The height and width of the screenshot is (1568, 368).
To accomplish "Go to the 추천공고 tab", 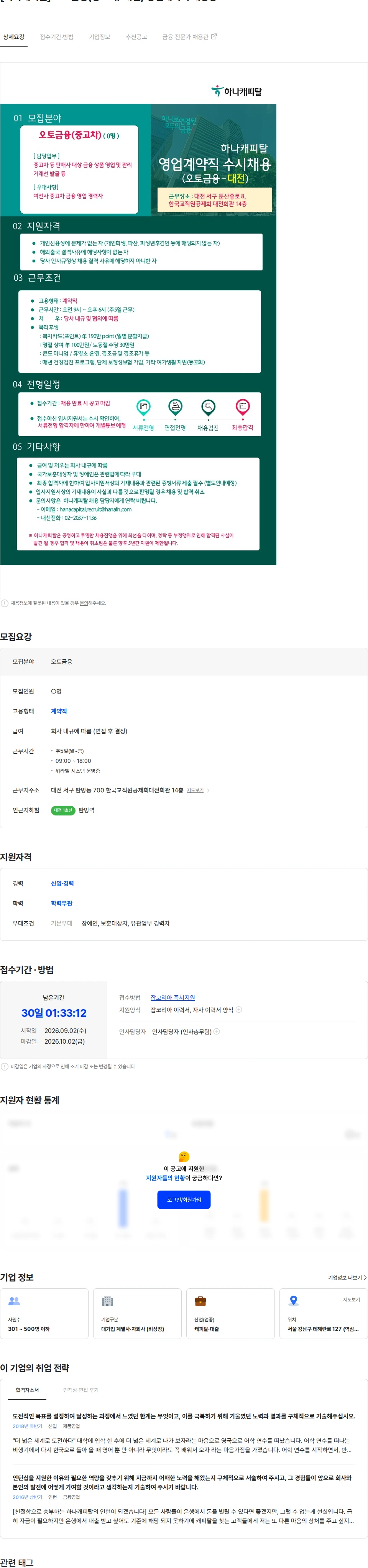I will [x=136, y=37].
